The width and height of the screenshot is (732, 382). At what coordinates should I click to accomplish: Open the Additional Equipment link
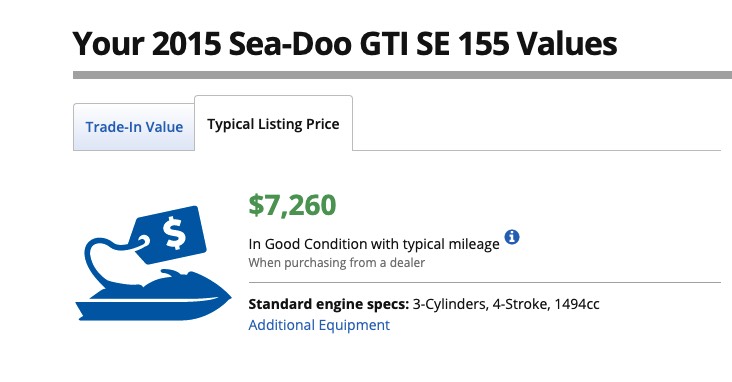click(319, 325)
